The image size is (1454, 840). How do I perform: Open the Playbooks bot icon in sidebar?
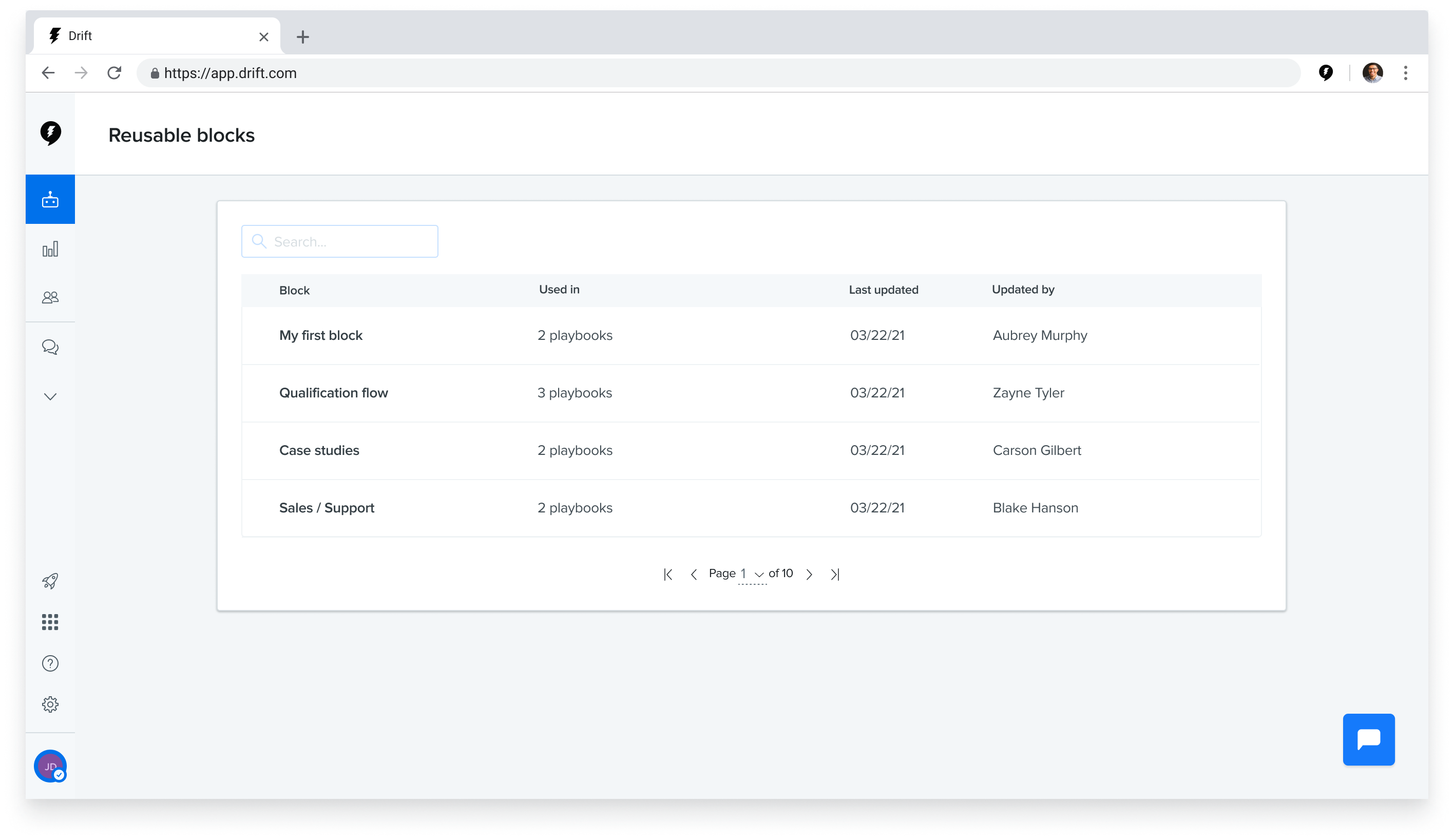coord(50,200)
